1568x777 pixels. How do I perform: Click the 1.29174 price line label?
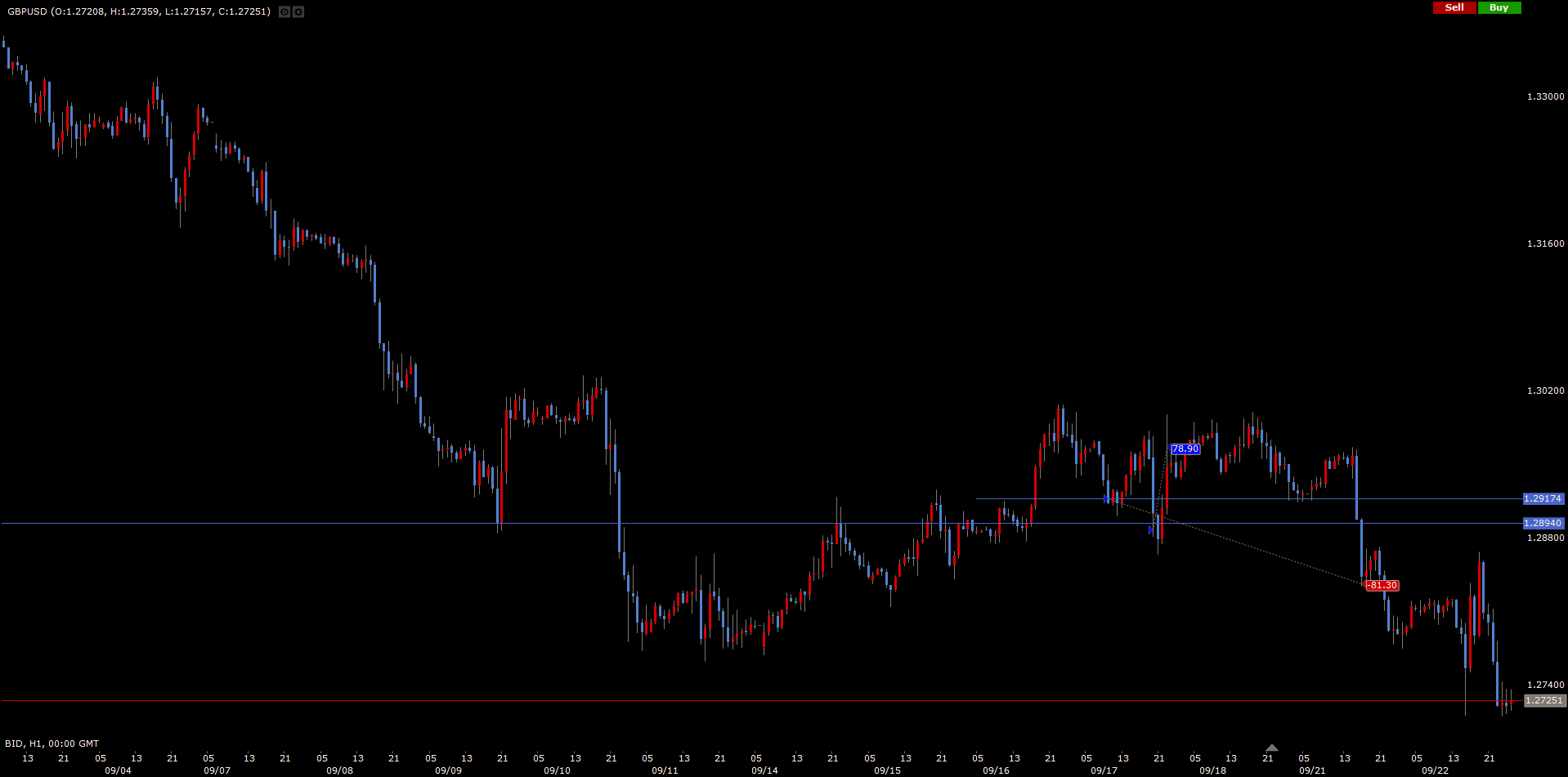[1543, 498]
